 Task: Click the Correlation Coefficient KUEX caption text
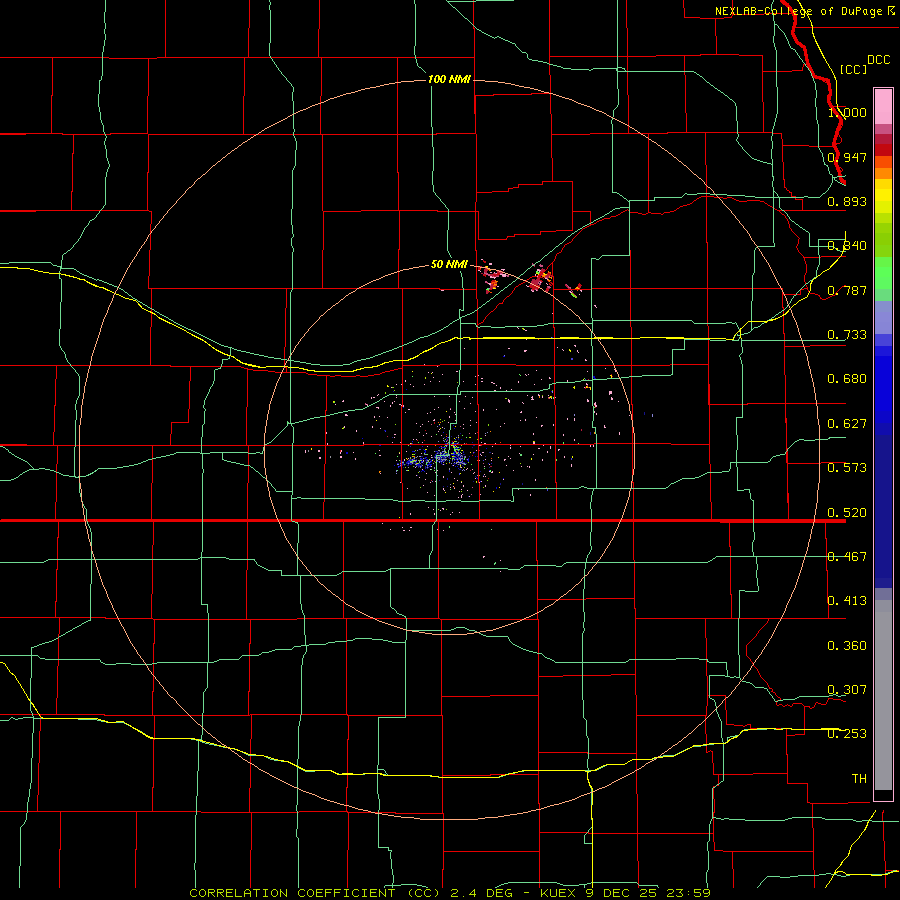coord(450,893)
